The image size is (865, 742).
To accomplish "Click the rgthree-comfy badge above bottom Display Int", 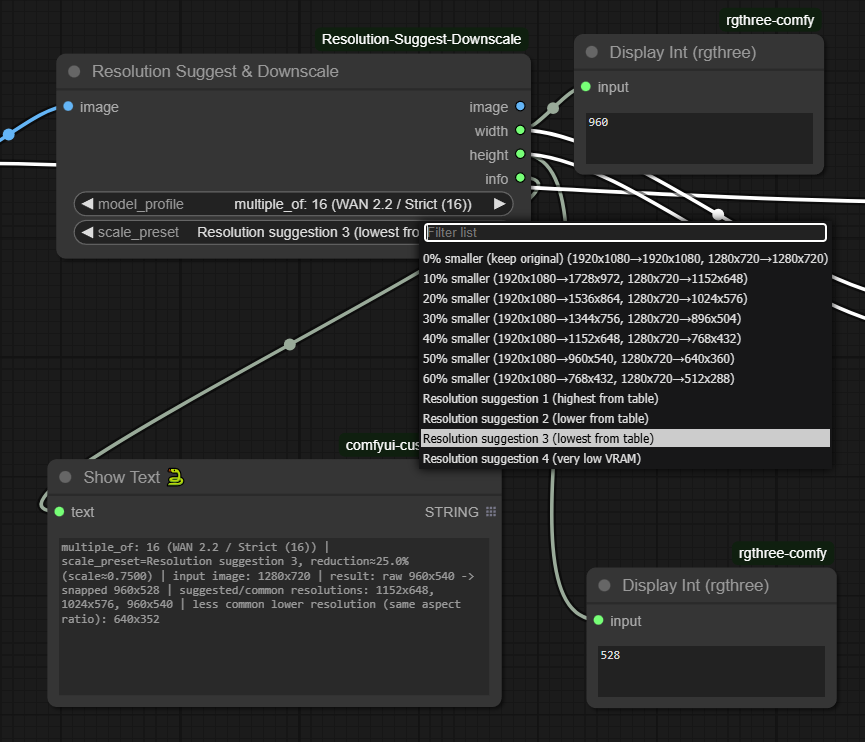I will 782,553.
